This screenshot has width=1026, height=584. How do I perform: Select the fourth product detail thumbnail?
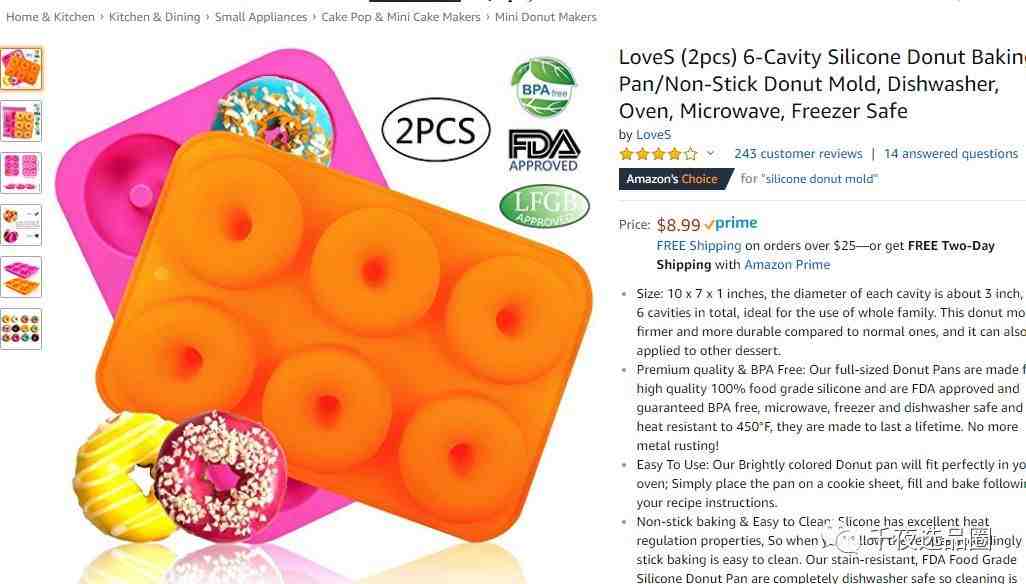(x=21, y=225)
